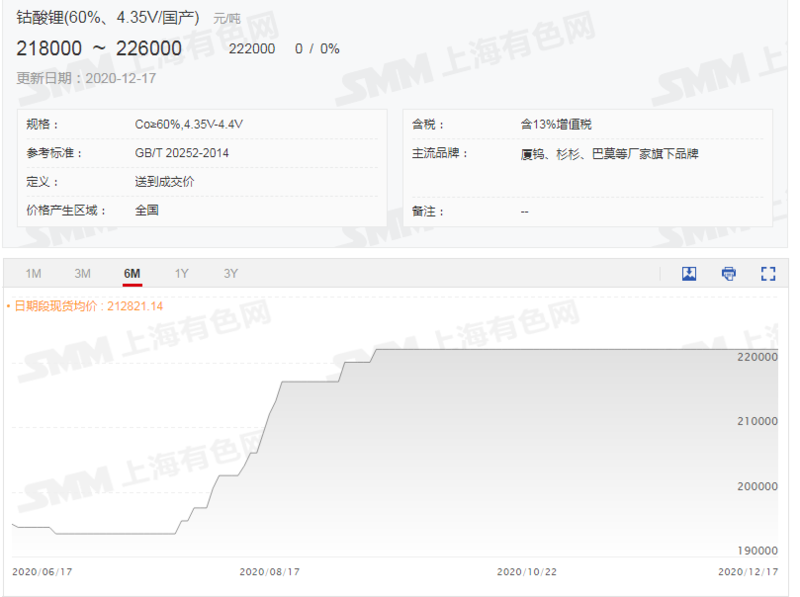Click the print chart icon
800x597 pixels.
coord(728,272)
